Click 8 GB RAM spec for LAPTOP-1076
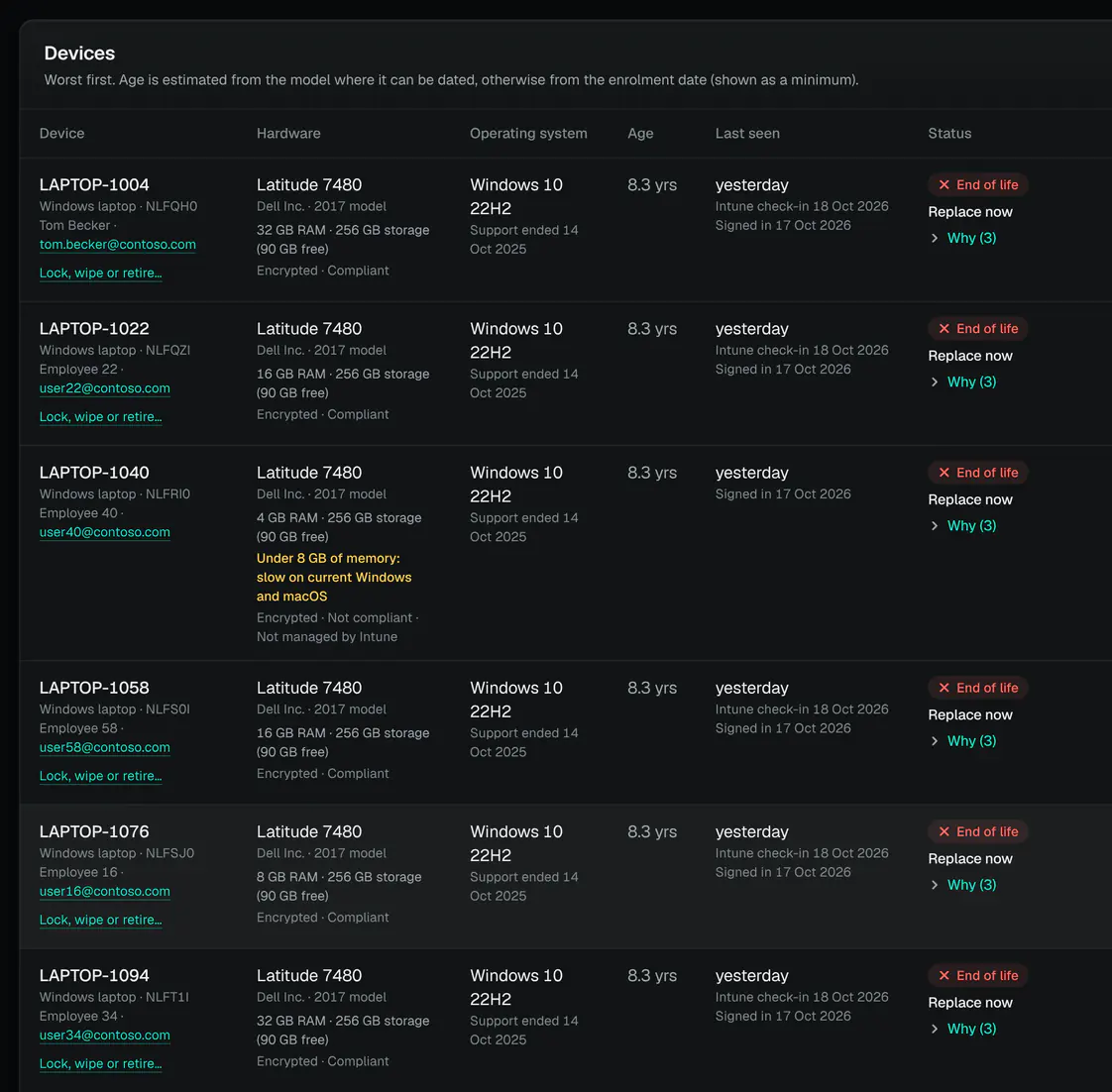The width and height of the screenshot is (1112, 1092). tap(287, 877)
